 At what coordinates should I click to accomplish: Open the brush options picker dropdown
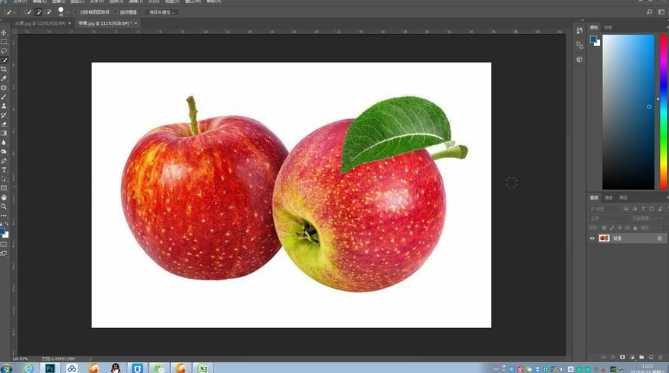pos(67,12)
